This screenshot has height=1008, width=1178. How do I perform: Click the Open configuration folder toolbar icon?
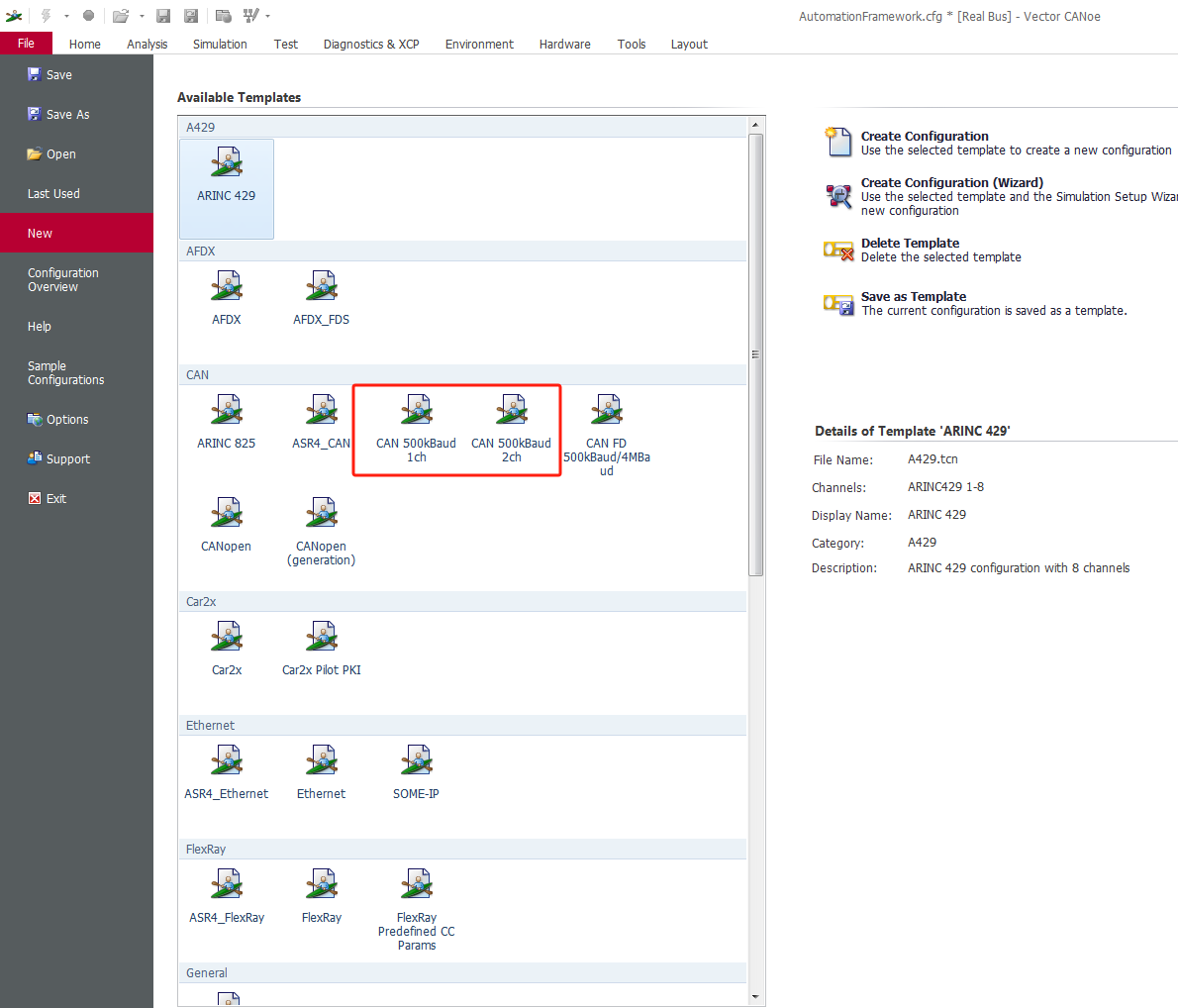click(x=121, y=16)
